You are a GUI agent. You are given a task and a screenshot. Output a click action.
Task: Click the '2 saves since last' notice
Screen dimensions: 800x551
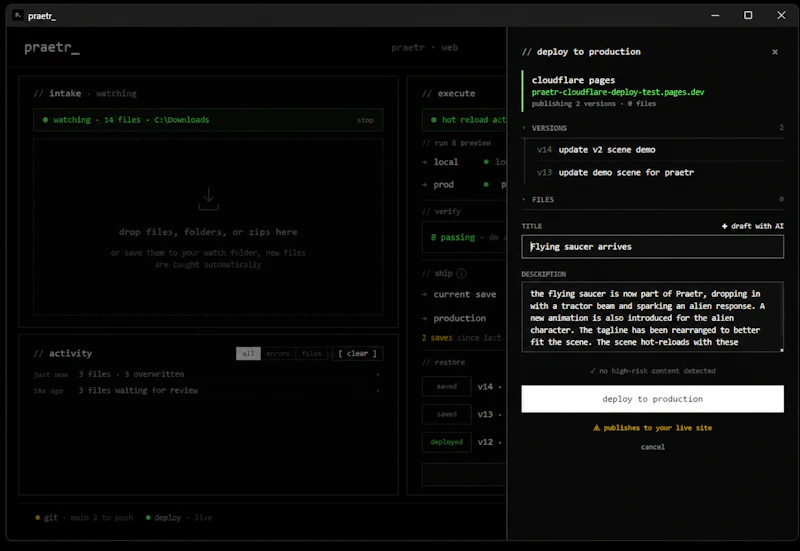[x=461, y=338]
